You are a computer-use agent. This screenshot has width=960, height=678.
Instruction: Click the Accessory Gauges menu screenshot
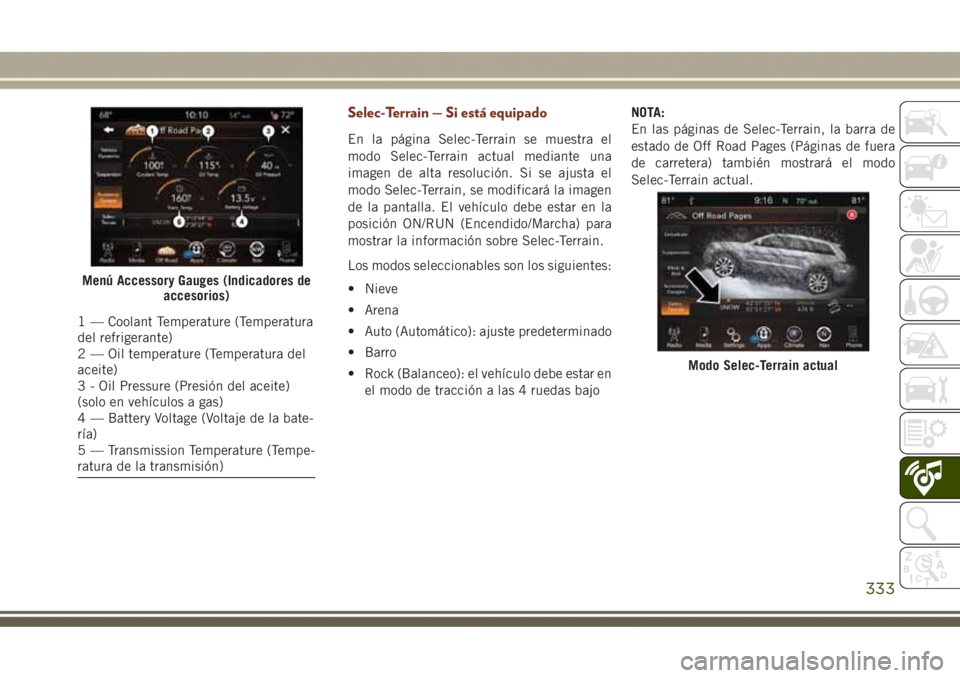coord(197,186)
